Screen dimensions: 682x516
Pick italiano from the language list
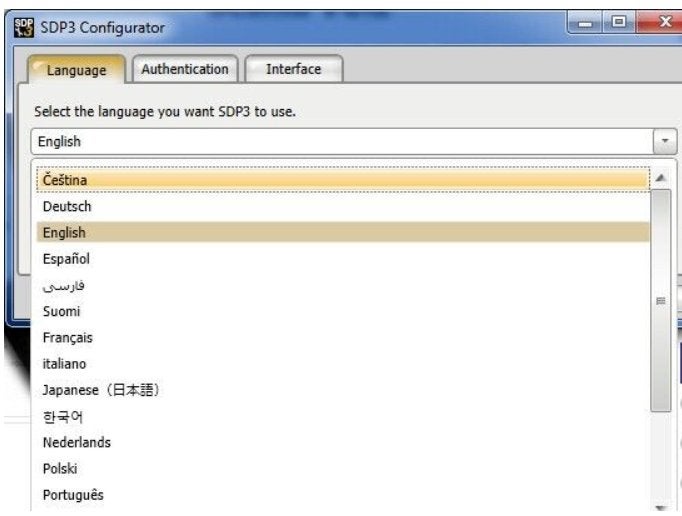(343, 364)
